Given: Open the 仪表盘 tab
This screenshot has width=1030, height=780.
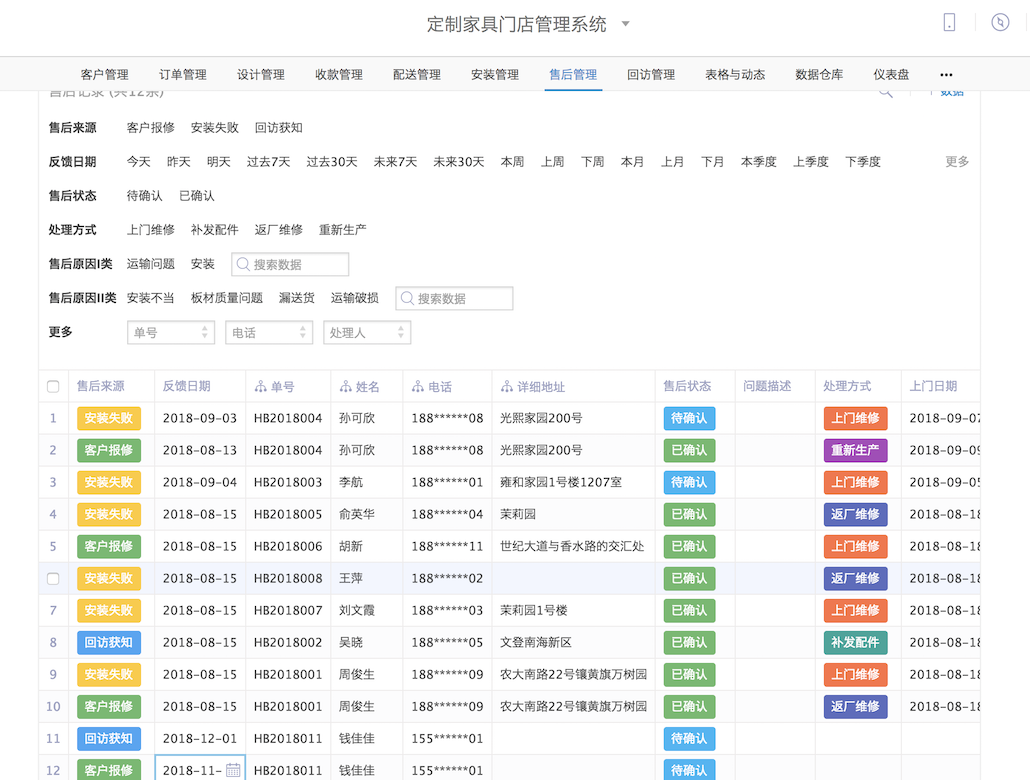Looking at the screenshot, I should click(x=891, y=75).
